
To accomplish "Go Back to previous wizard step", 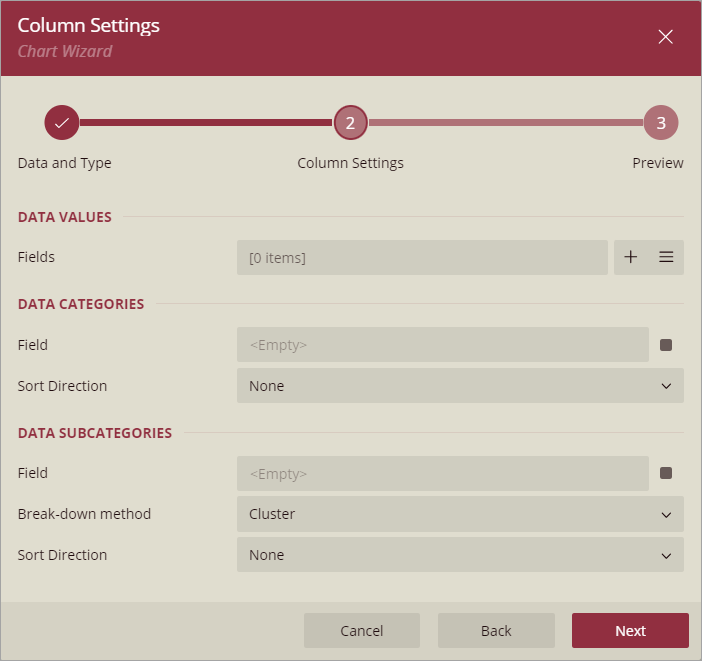I will 496,631.
